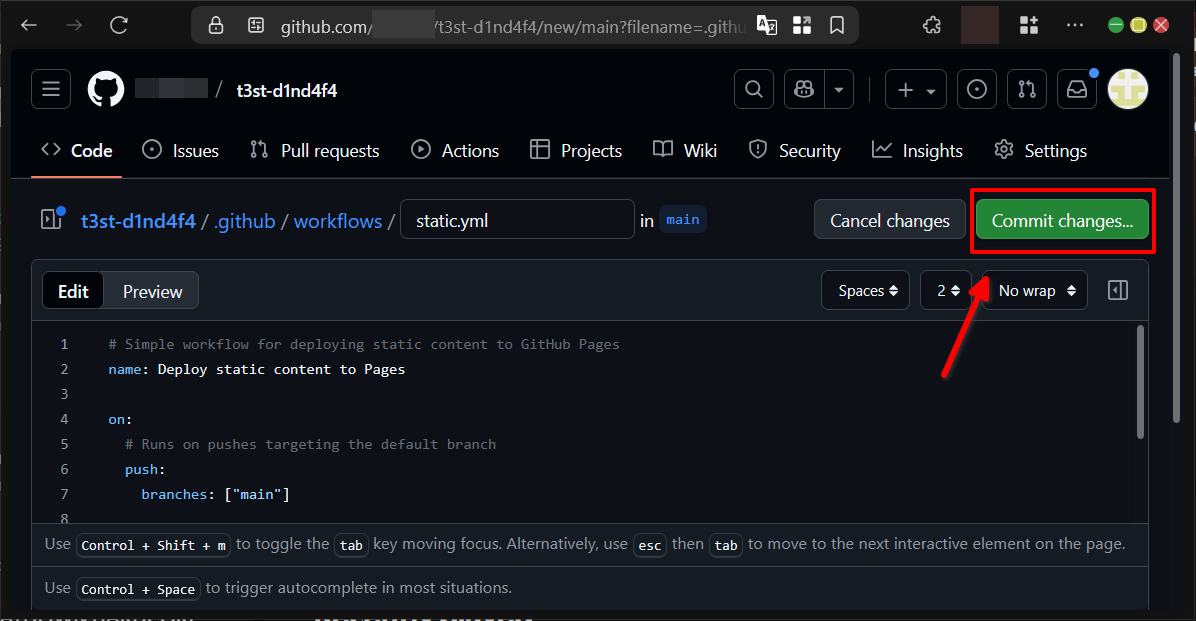Reload the page
This screenshot has height=621, width=1196.
tap(119, 25)
